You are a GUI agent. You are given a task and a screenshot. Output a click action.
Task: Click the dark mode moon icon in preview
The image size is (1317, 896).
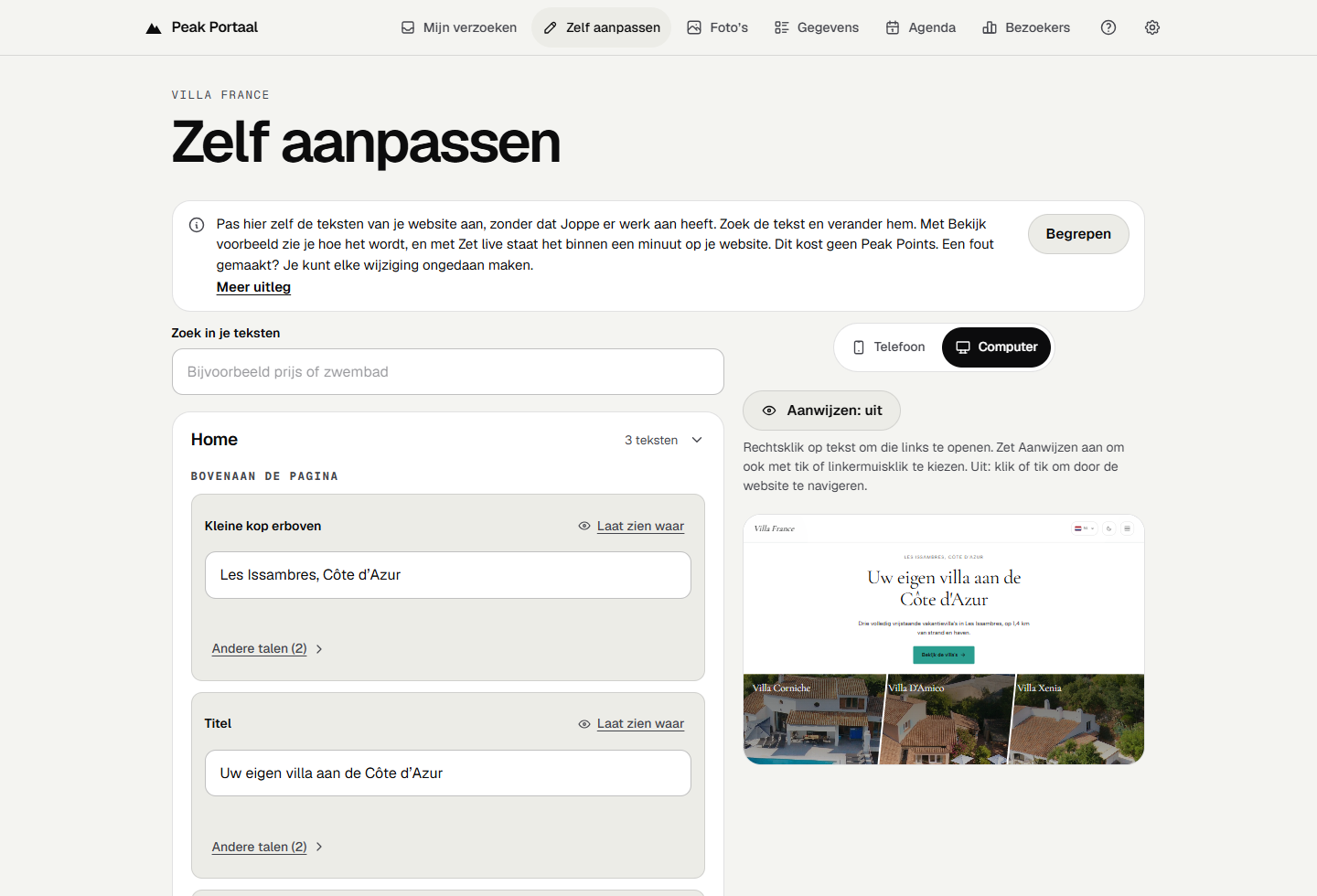pos(1109,528)
